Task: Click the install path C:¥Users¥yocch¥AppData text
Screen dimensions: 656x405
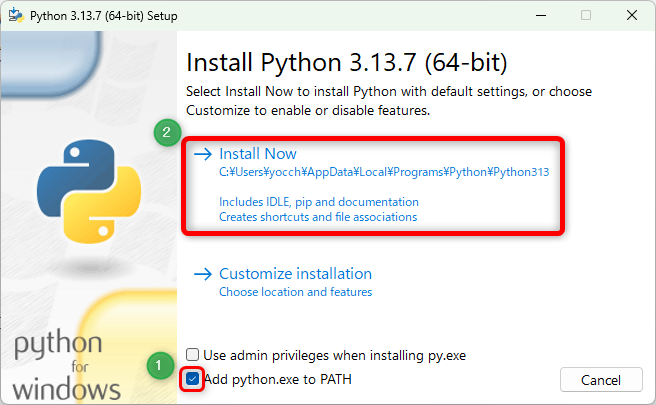Action: point(384,172)
